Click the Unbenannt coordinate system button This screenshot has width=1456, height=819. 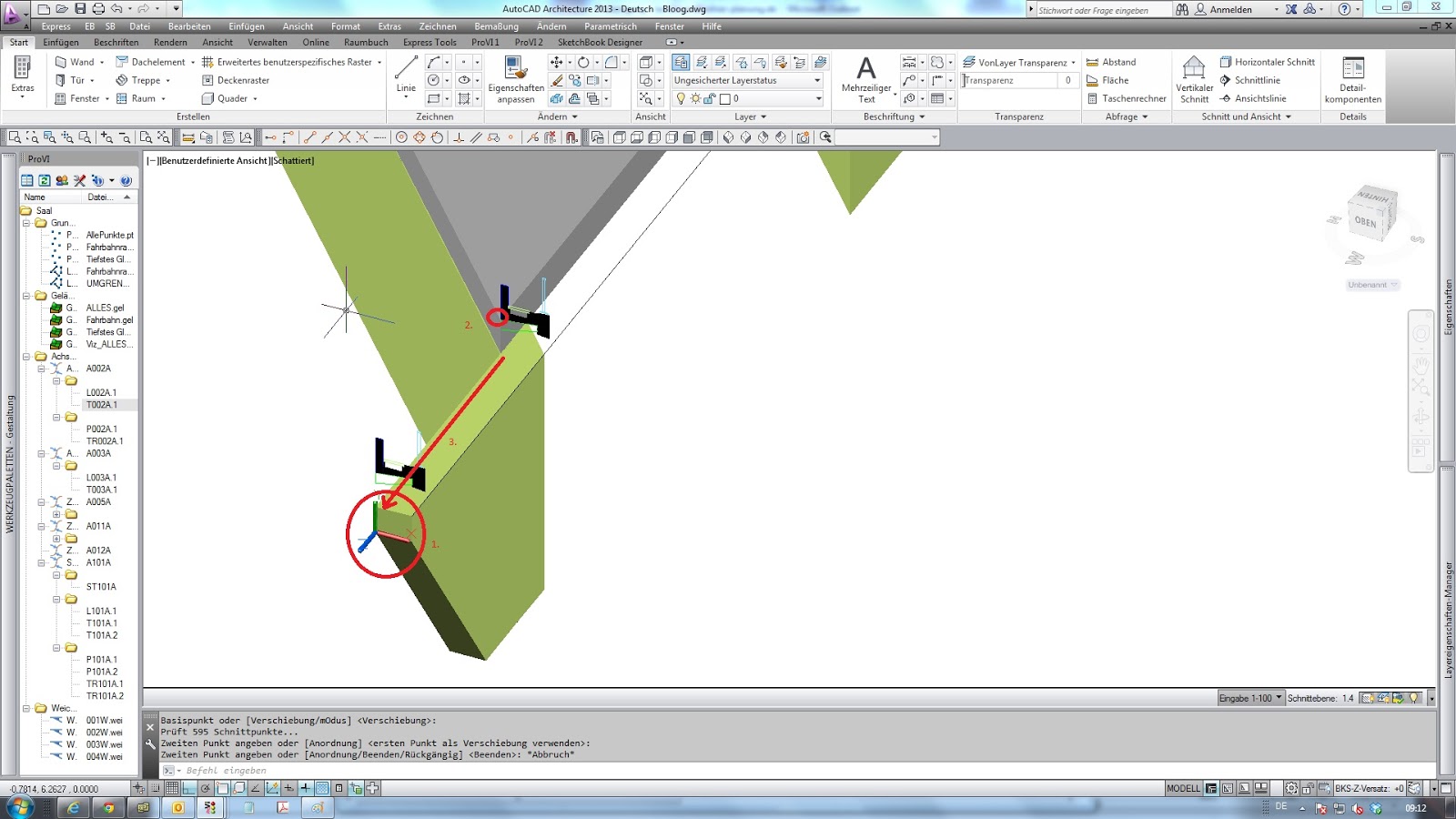pyautogui.click(x=1372, y=285)
